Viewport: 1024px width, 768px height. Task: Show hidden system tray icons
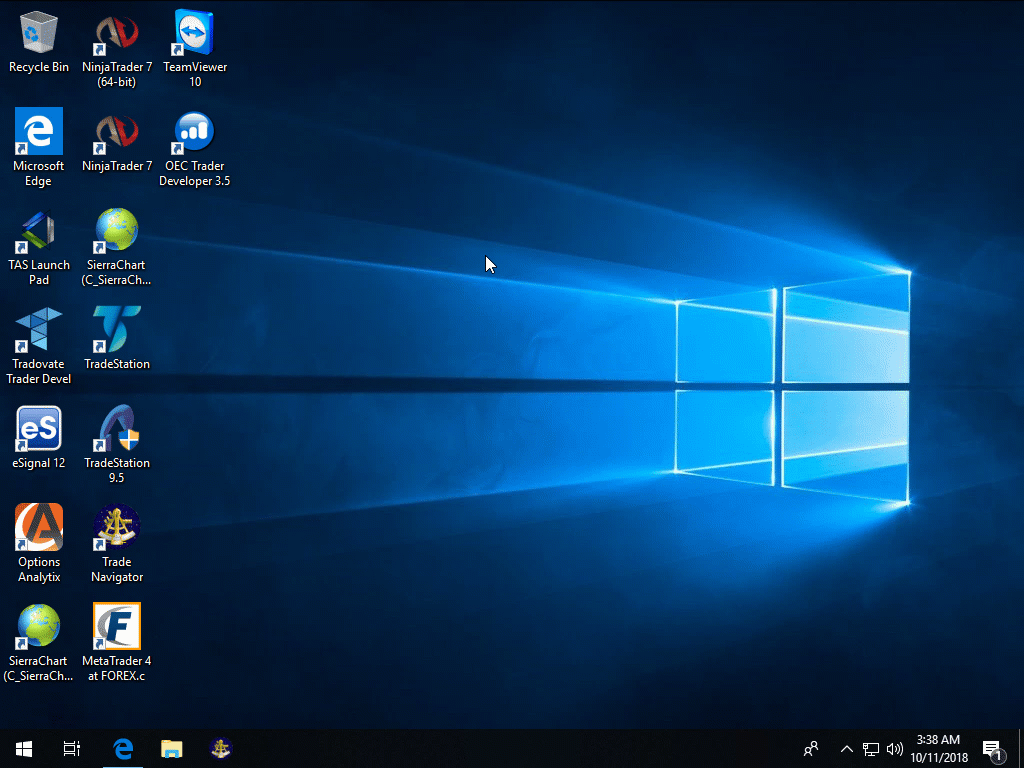click(846, 748)
